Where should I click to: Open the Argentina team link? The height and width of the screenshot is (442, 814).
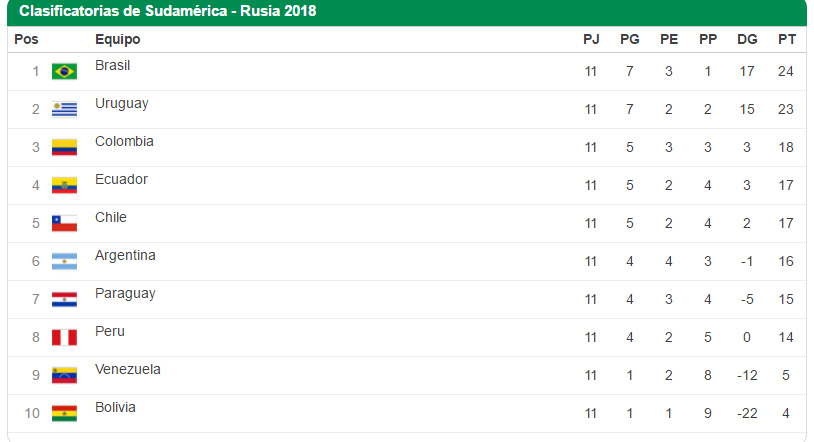(x=125, y=256)
